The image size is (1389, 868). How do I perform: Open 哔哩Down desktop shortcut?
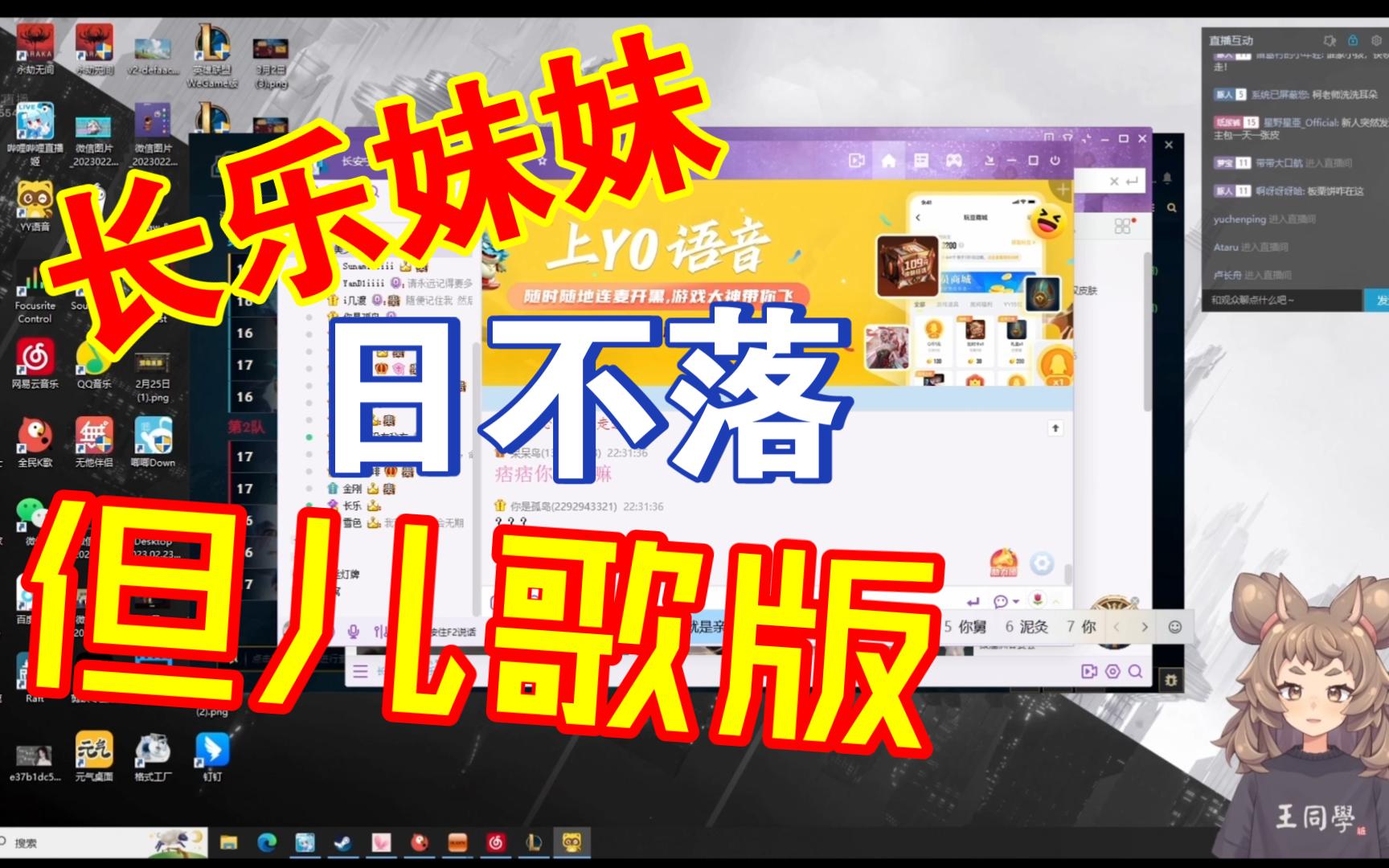153,443
